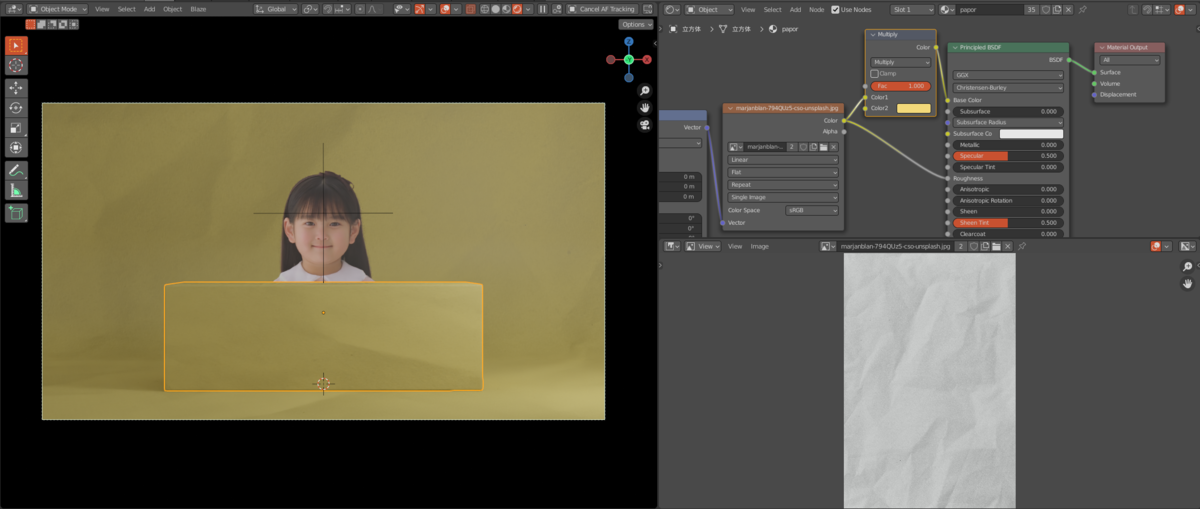
Task: Collapse the Material Output node header
Action: [x=1101, y=47]
